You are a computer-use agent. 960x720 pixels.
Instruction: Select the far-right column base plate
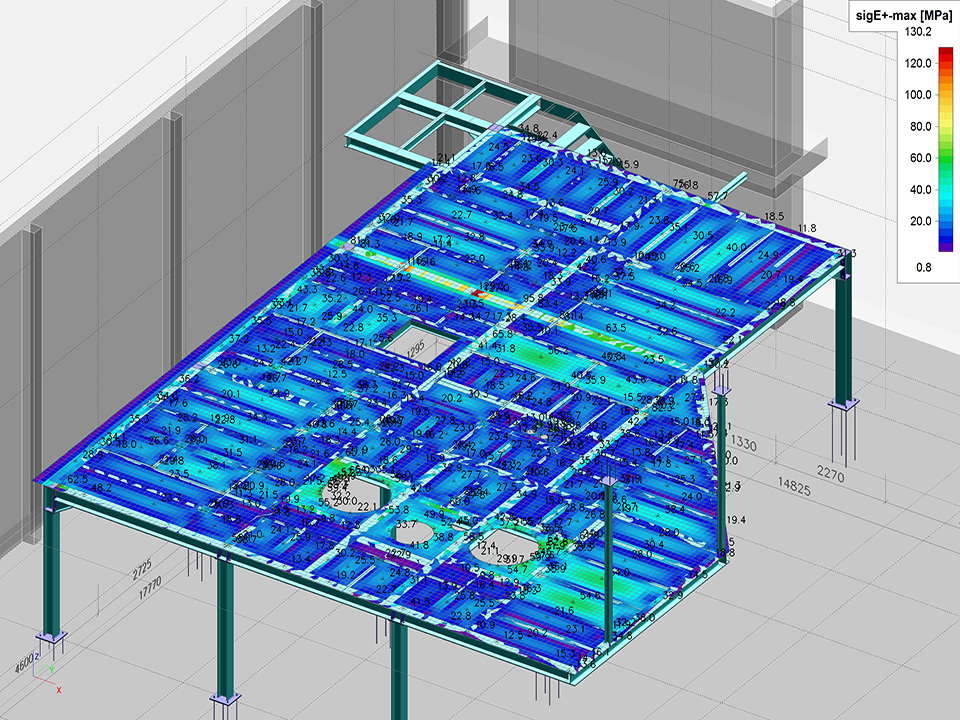(843, 405)
